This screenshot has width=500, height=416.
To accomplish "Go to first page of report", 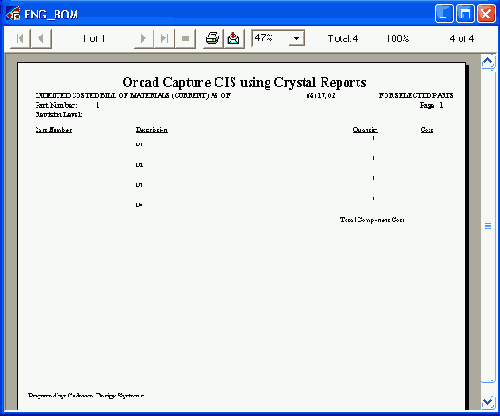I will (20, 39).
